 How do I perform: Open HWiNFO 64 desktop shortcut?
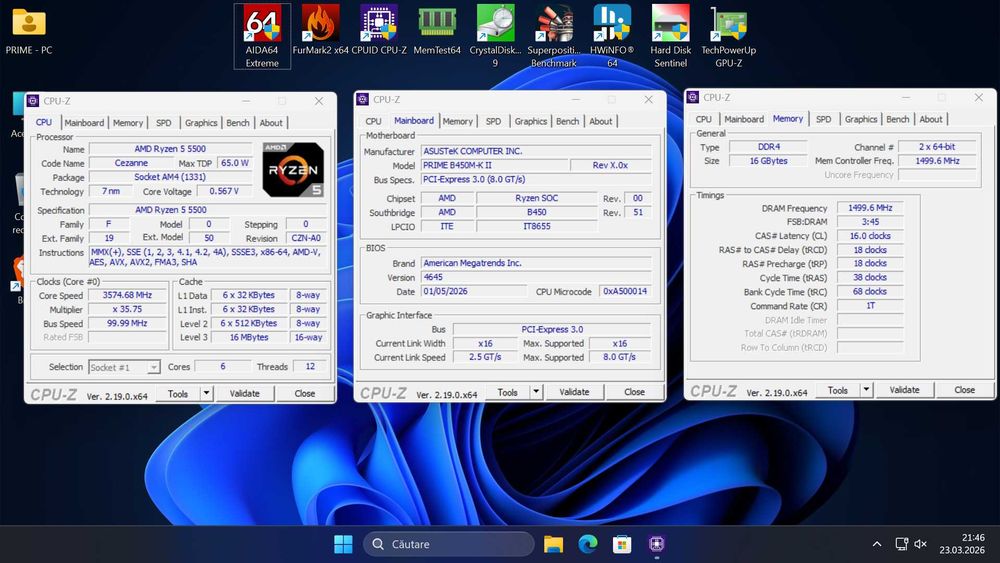pyautogui.click(x=612, y=36)
